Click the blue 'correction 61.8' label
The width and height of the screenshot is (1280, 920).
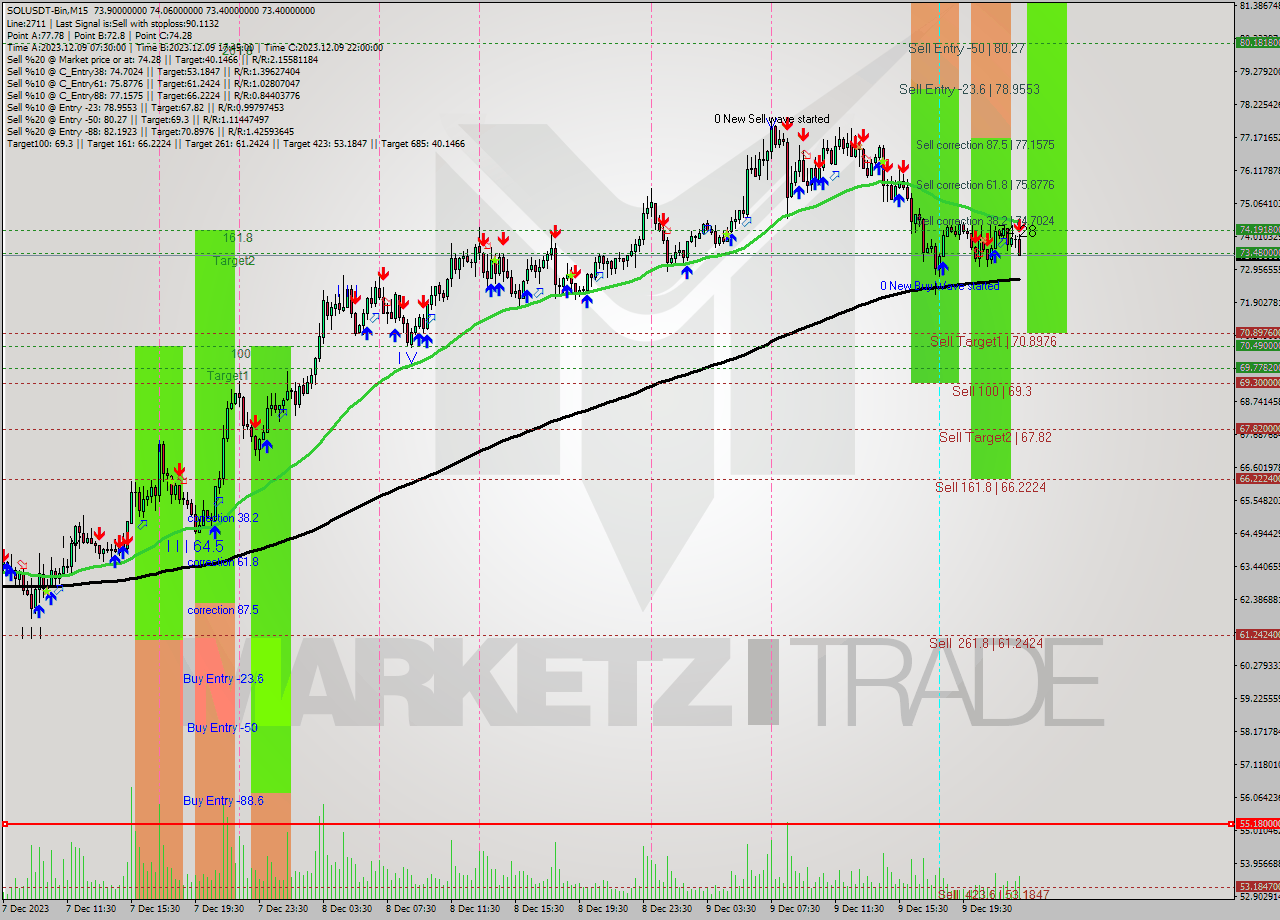pyautogui.click(x=223, y=562)
